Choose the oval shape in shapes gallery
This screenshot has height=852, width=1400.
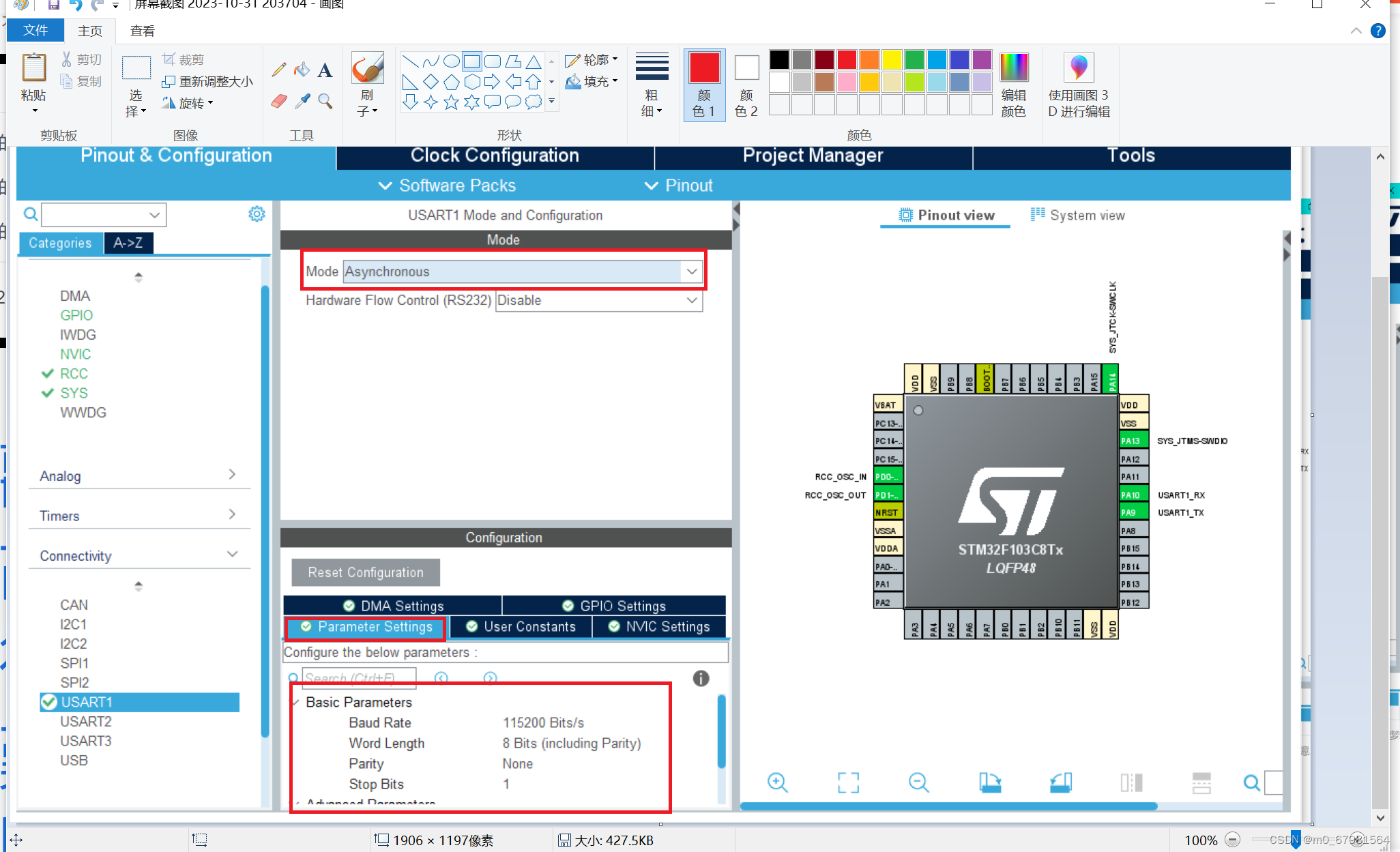451,61
